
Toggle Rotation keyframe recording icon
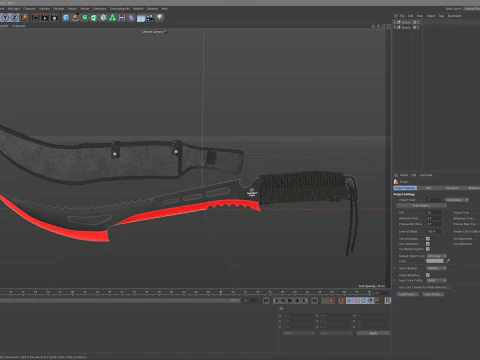[x=363, y=301]
